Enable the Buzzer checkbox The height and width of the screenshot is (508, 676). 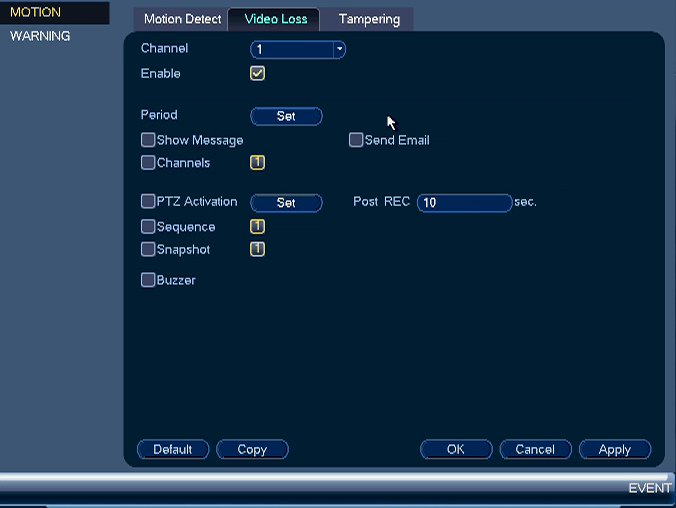point(148,280)
